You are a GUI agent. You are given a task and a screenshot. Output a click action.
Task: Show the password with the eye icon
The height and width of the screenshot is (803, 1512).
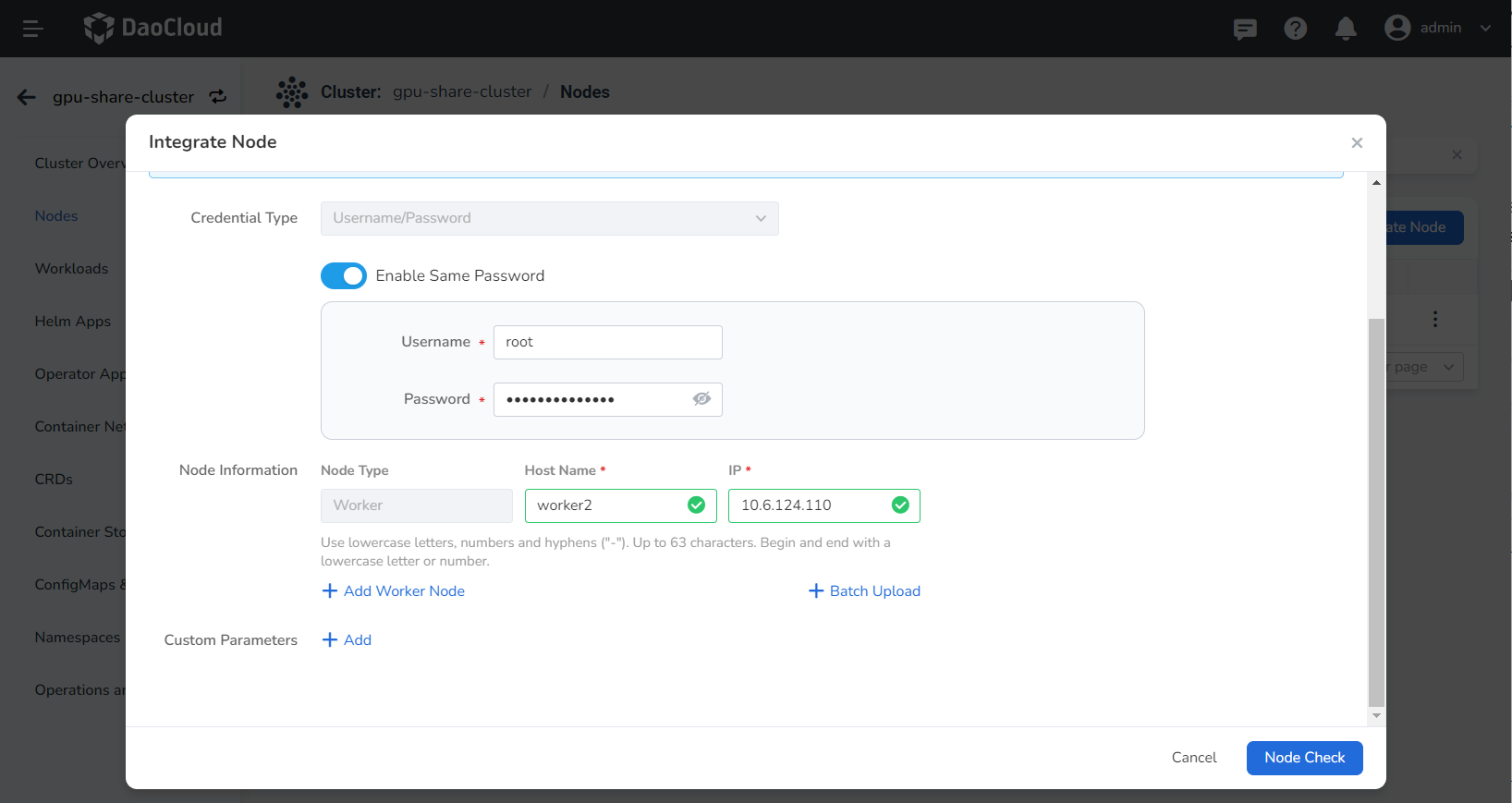[x=701, y=399]
